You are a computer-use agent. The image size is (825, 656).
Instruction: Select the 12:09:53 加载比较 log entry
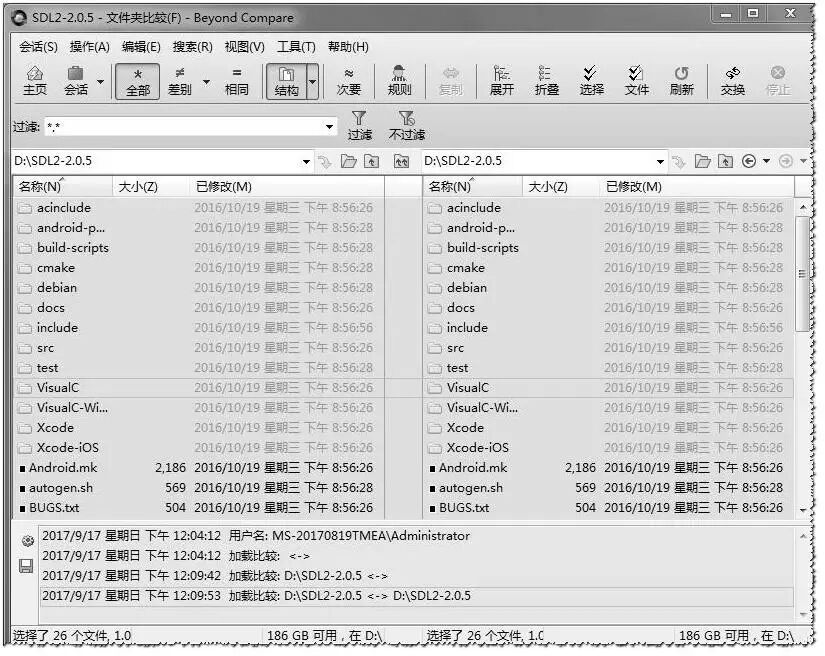pyautogui.click(x=417, y=596)
